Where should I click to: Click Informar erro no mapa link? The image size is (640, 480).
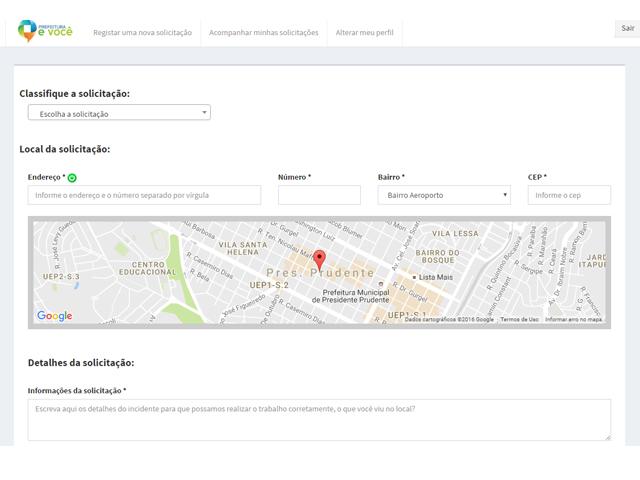573,320
